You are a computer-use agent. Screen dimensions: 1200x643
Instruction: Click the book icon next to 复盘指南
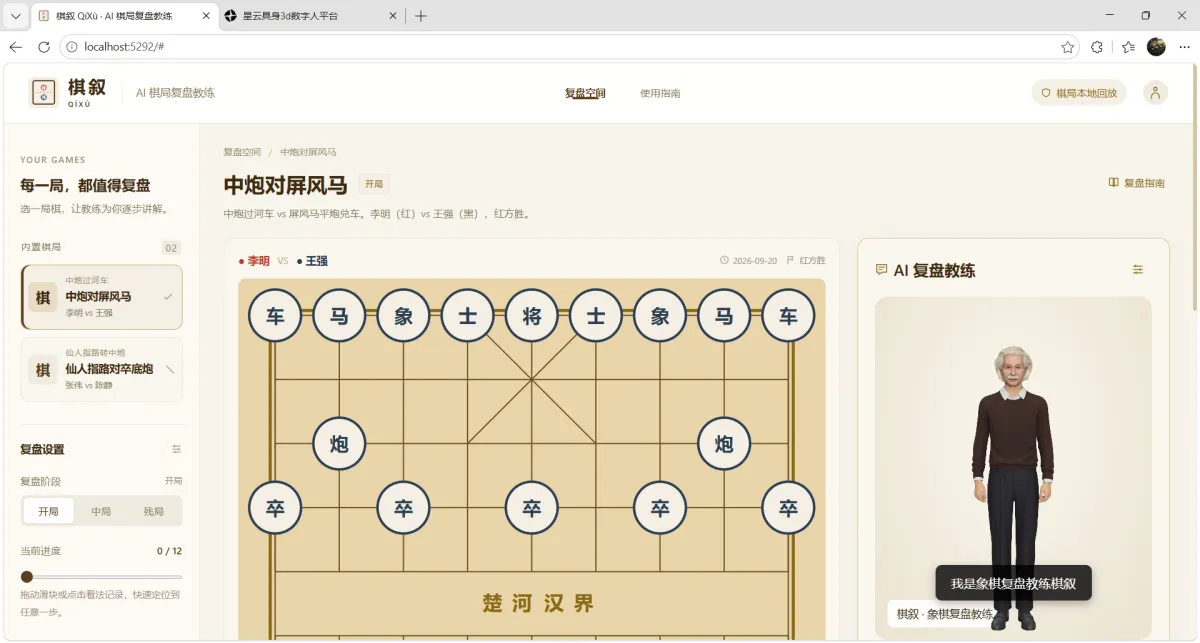(x=1113, y=183)
